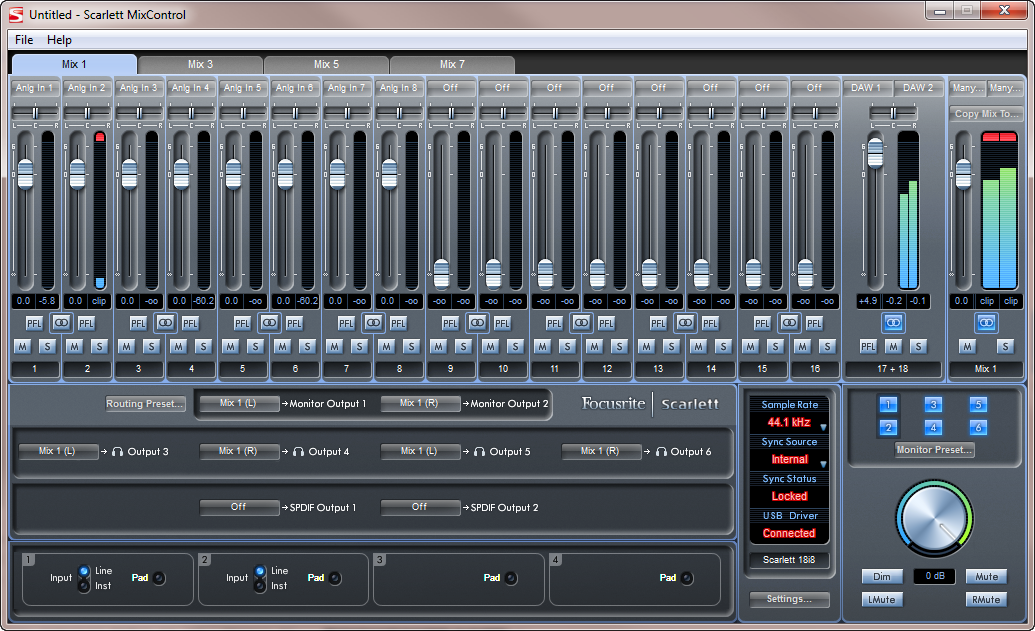Open Monitor Output 1 source dropdown

(x=238, y=403)
